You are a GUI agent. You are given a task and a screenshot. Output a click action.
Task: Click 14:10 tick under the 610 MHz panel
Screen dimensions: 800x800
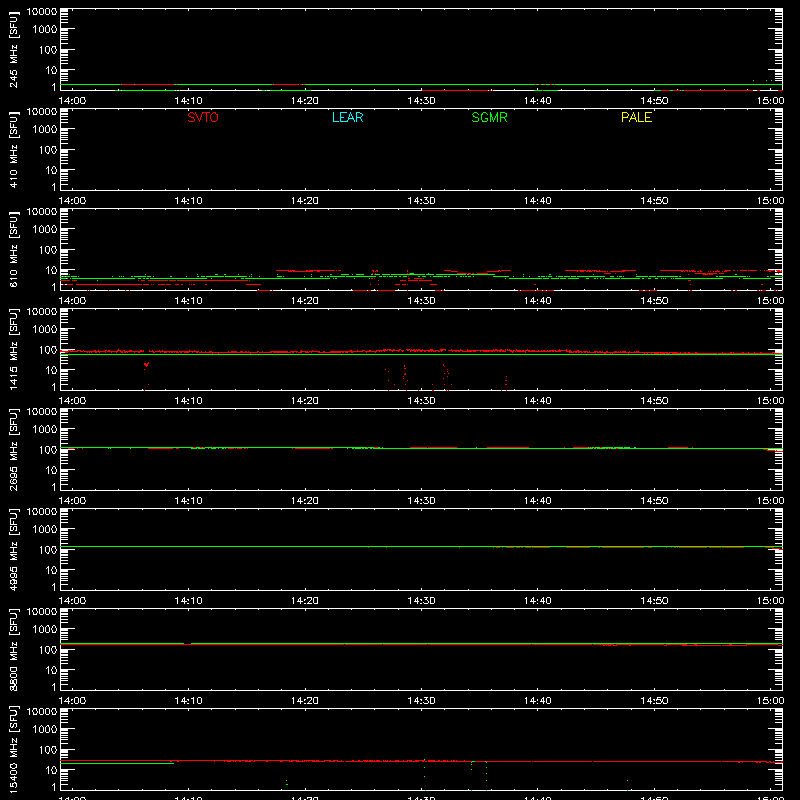point(188,301)
